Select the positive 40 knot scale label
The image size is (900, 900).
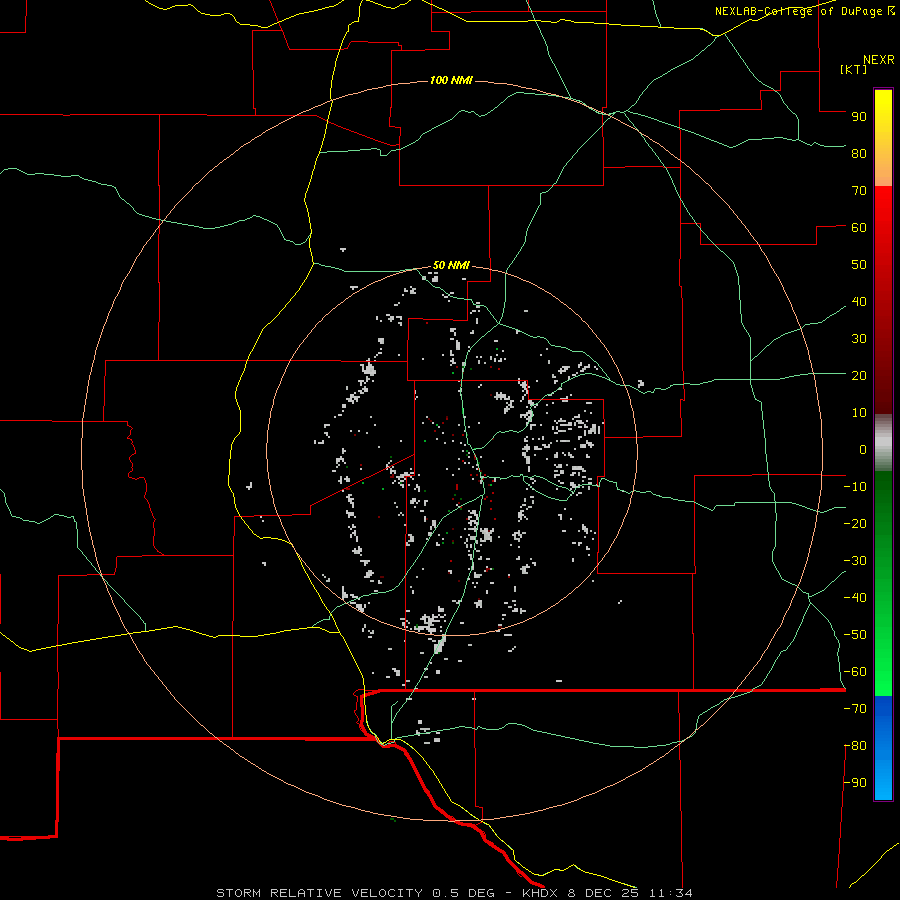(859, 301)
